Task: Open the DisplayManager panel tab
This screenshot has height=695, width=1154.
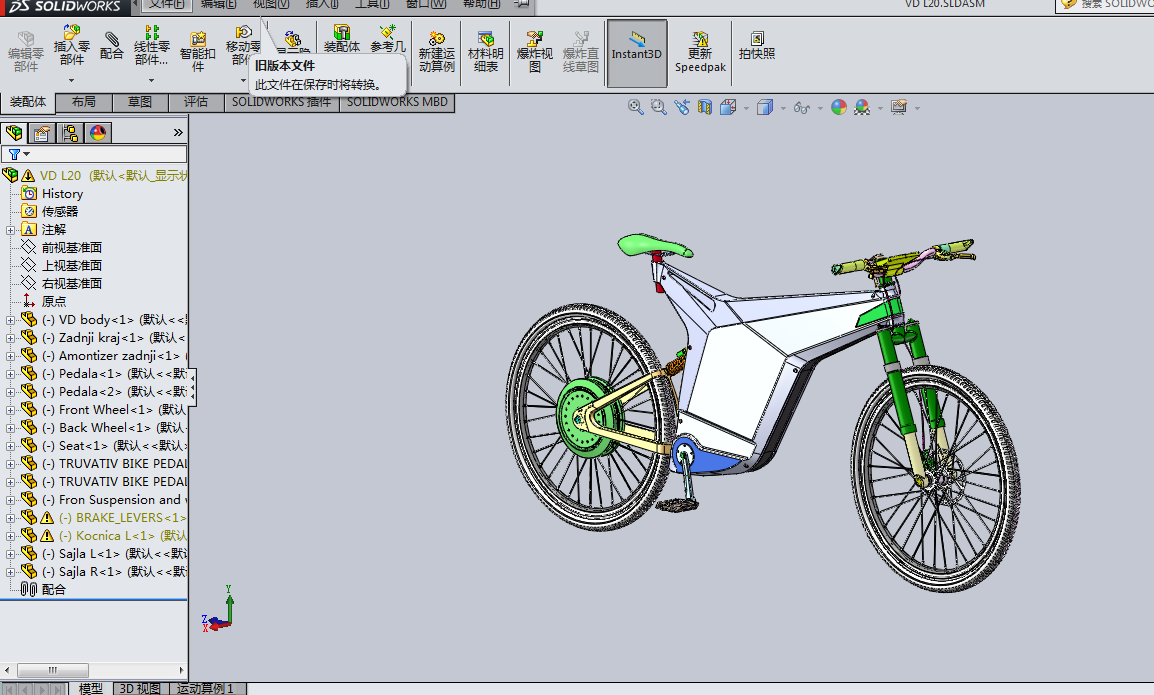Action: pyautogui.click(x=98, y=133)
